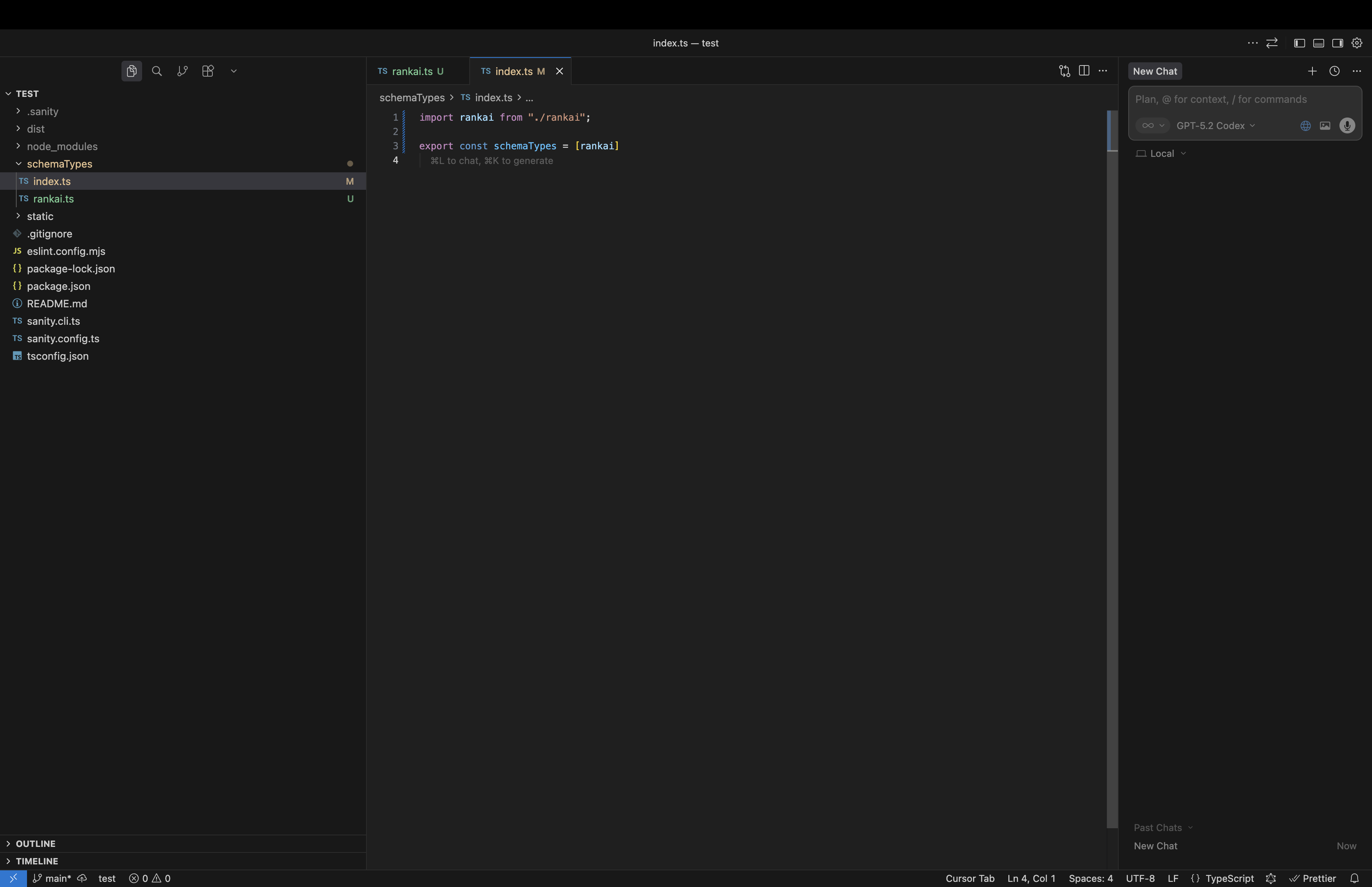Viewport: 1372px width, 887px height.
Task: Open the GPT-5.2 Codex model dropdown
Action: click(1216, 125)
